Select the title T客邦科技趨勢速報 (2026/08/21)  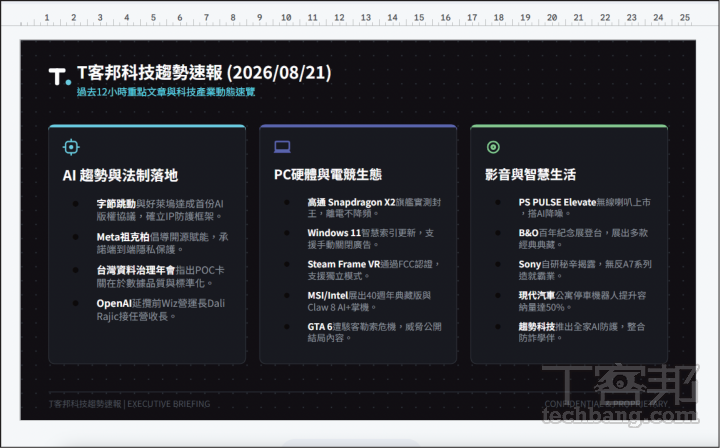204,72
